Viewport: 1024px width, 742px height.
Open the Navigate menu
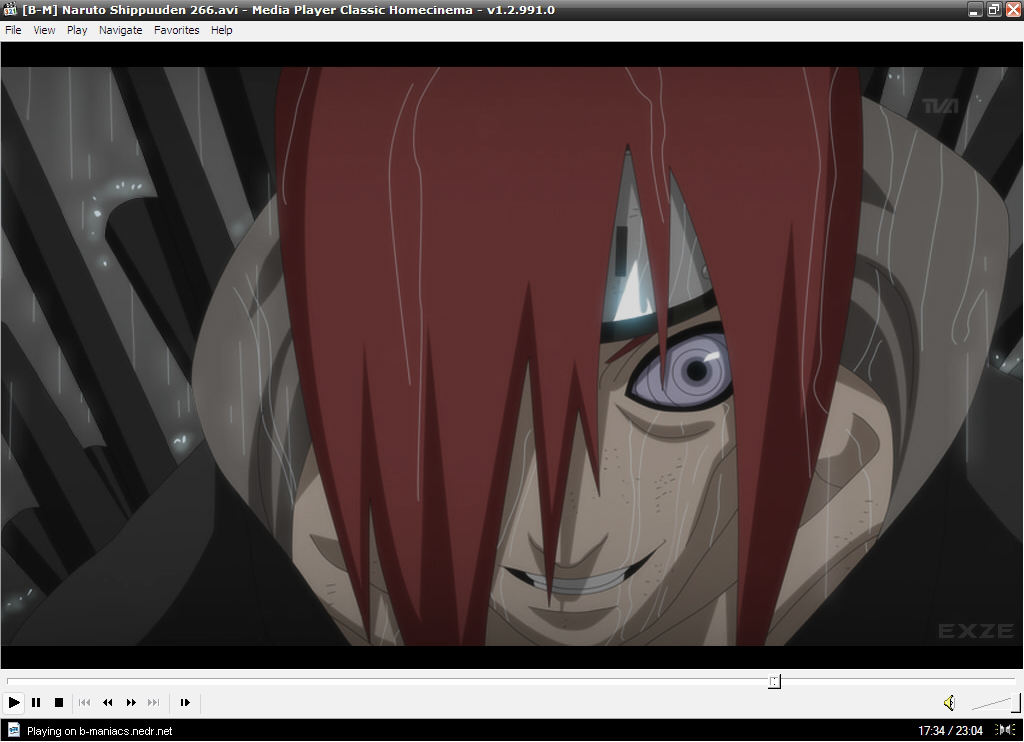coord(120,30)
